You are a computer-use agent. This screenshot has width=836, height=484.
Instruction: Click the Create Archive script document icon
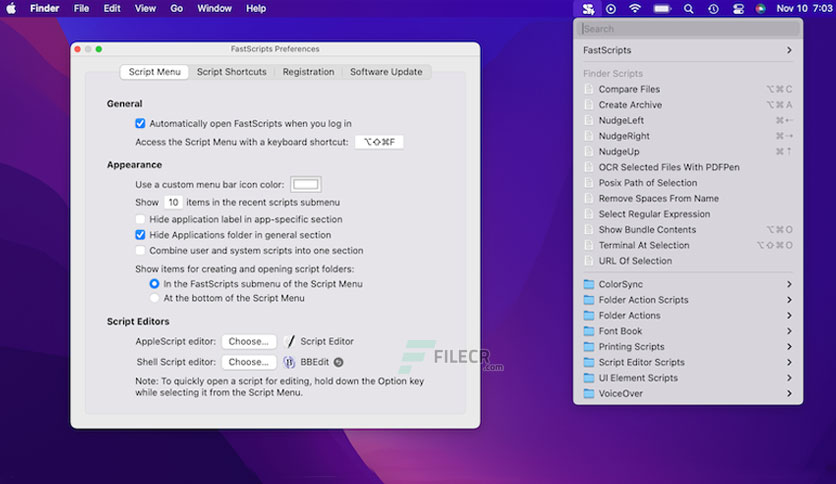(589, 104)
